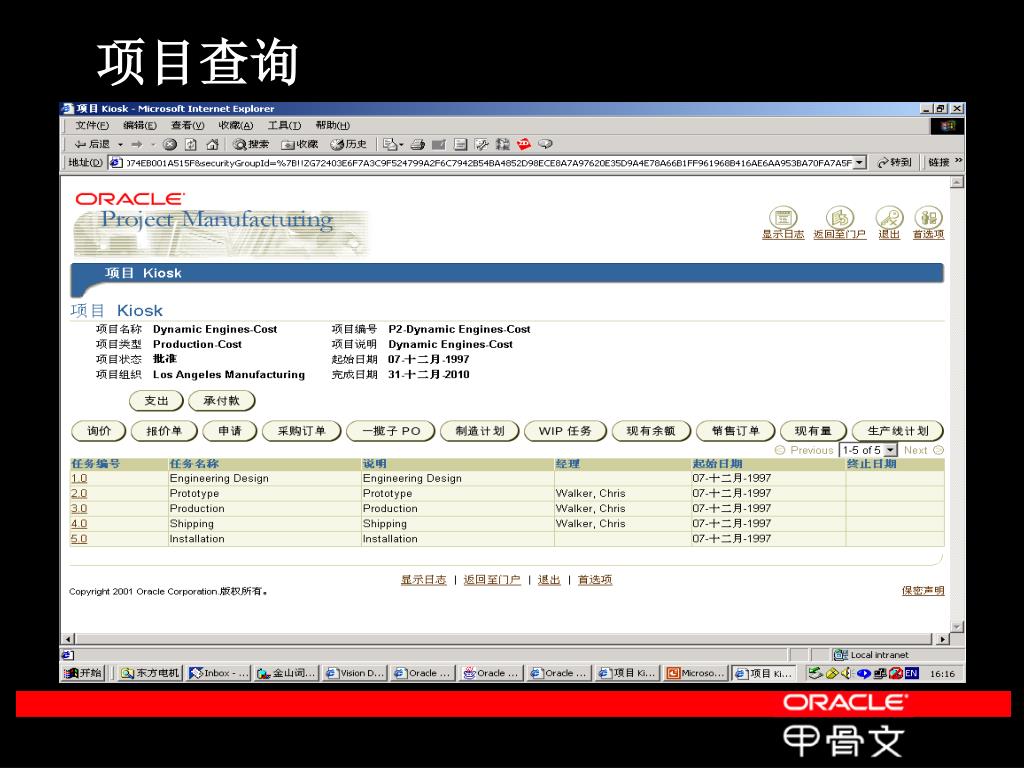Viewport: 1024px width, 768px height.
Task: Switch to Inbox taskbar window
Action: 219,673
